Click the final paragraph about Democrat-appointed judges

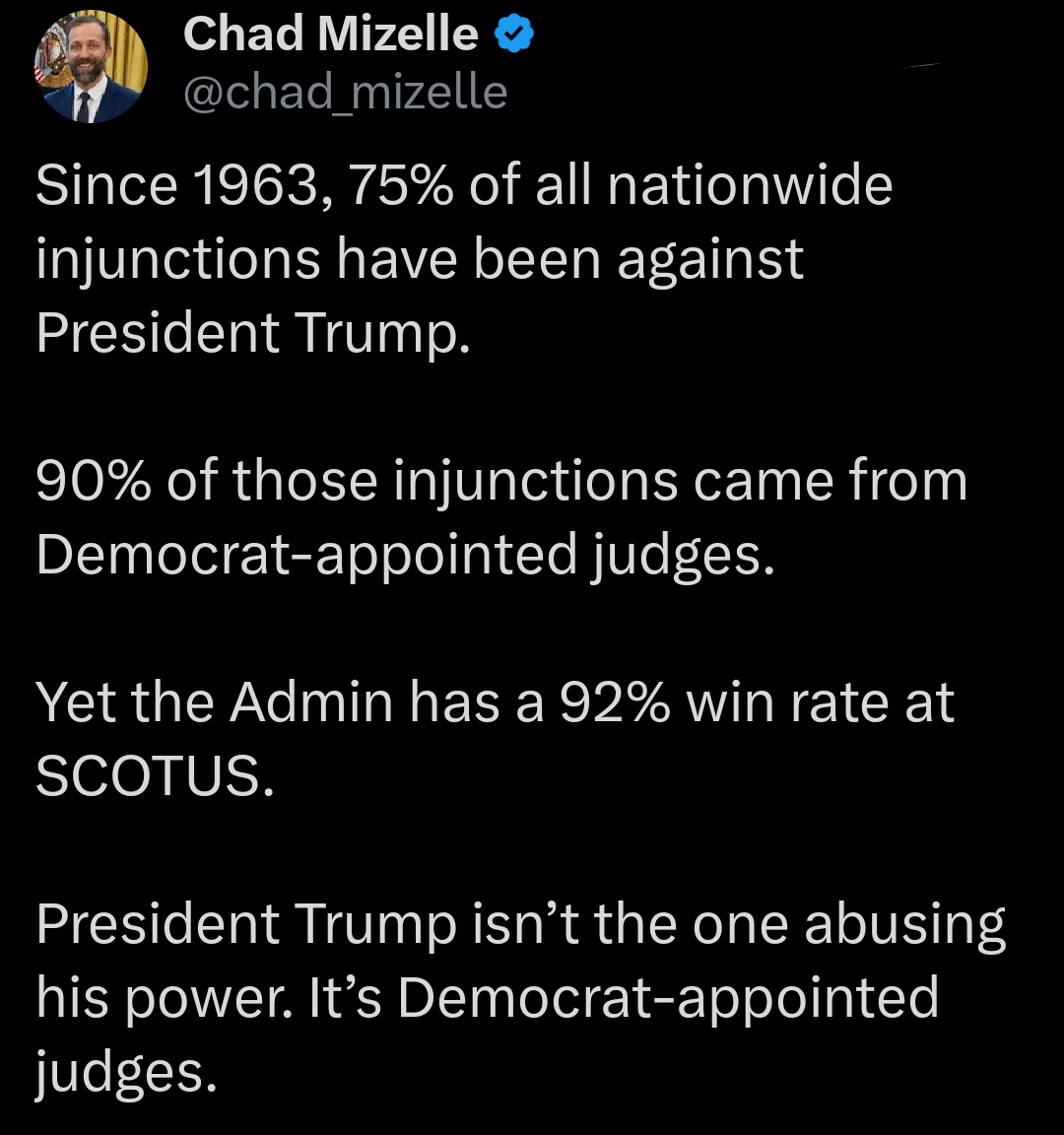(512, 995)
